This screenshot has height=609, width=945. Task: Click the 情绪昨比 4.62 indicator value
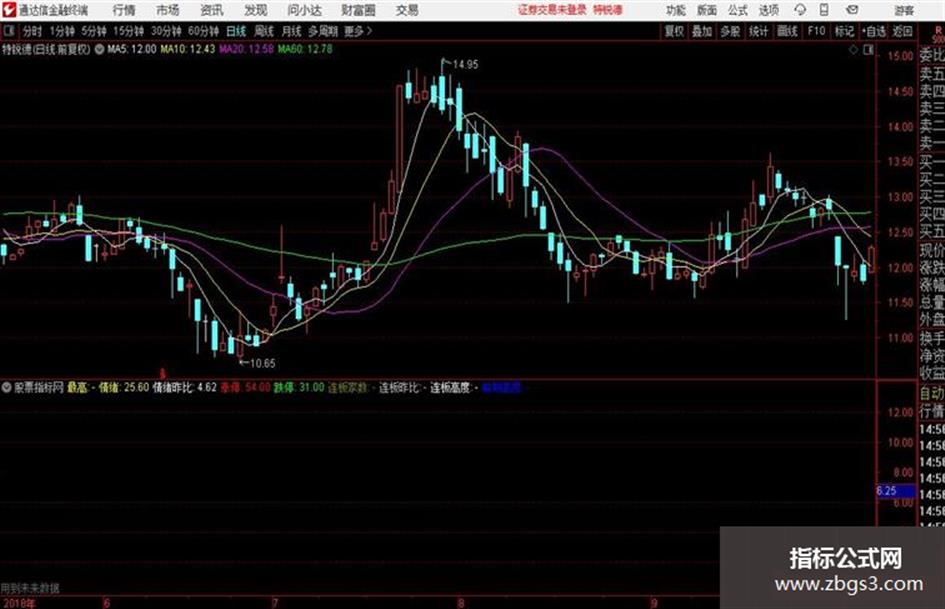[184, 387]
